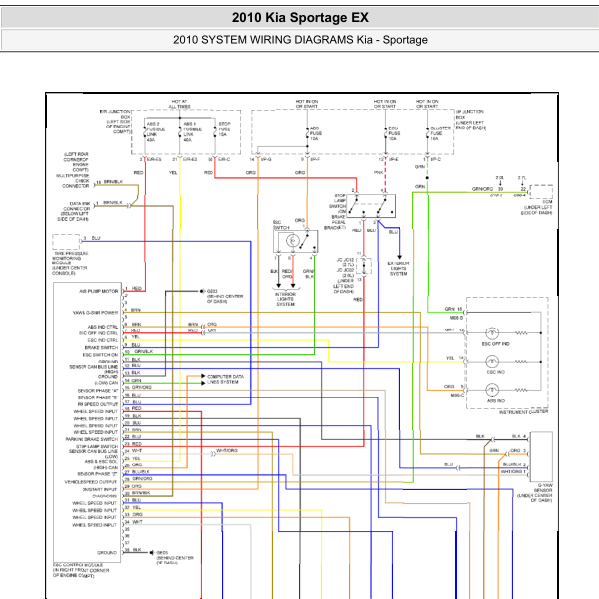This screenshot has width=599, height=599.
Task: Click the 'WHT/ORG' label on the splice wire
Action: (227, 451)
